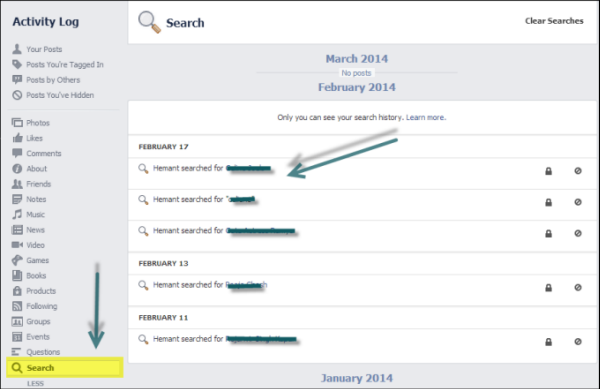Select the highlighted Search menu item

(x=65, y=368)
